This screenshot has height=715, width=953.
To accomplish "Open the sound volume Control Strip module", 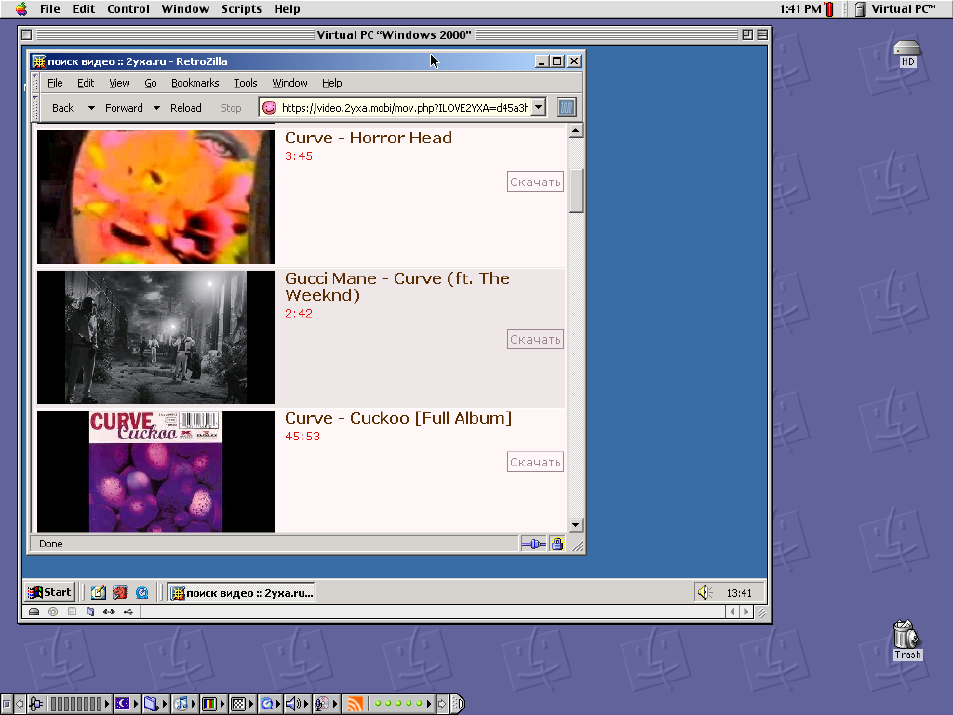I will [297, 704].
